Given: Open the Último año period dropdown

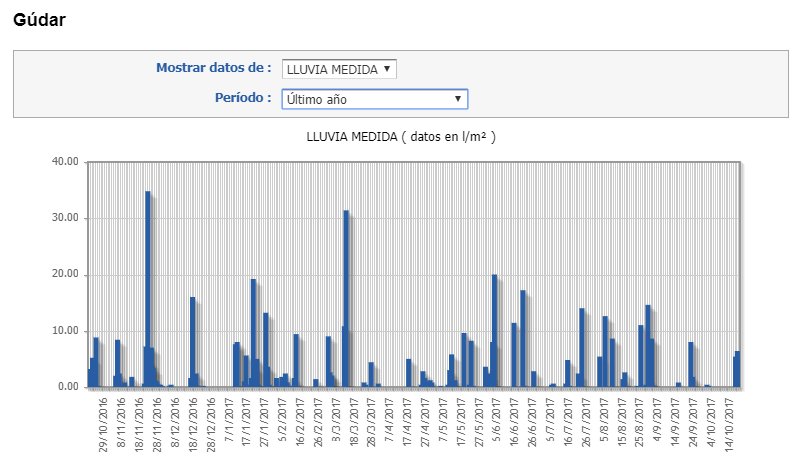Looking at the screenshot, I should (374, 99).
